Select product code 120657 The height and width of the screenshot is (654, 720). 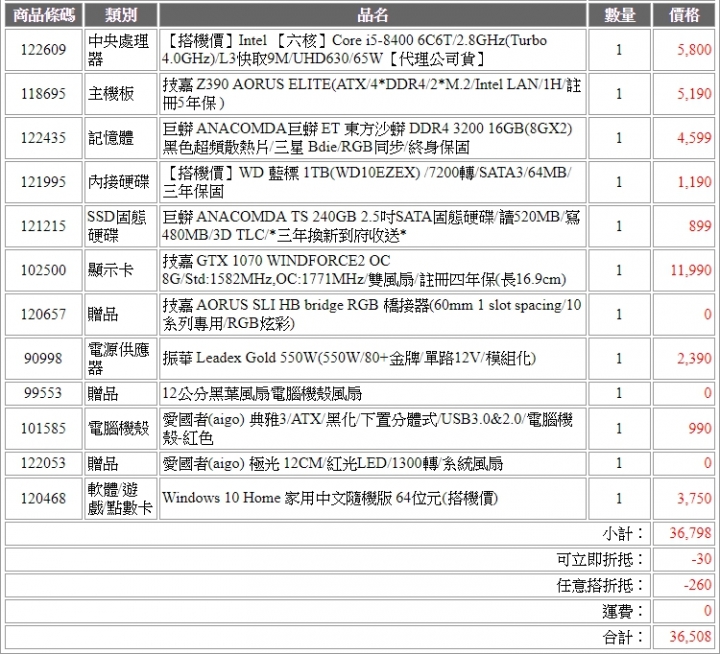[44, 314]
